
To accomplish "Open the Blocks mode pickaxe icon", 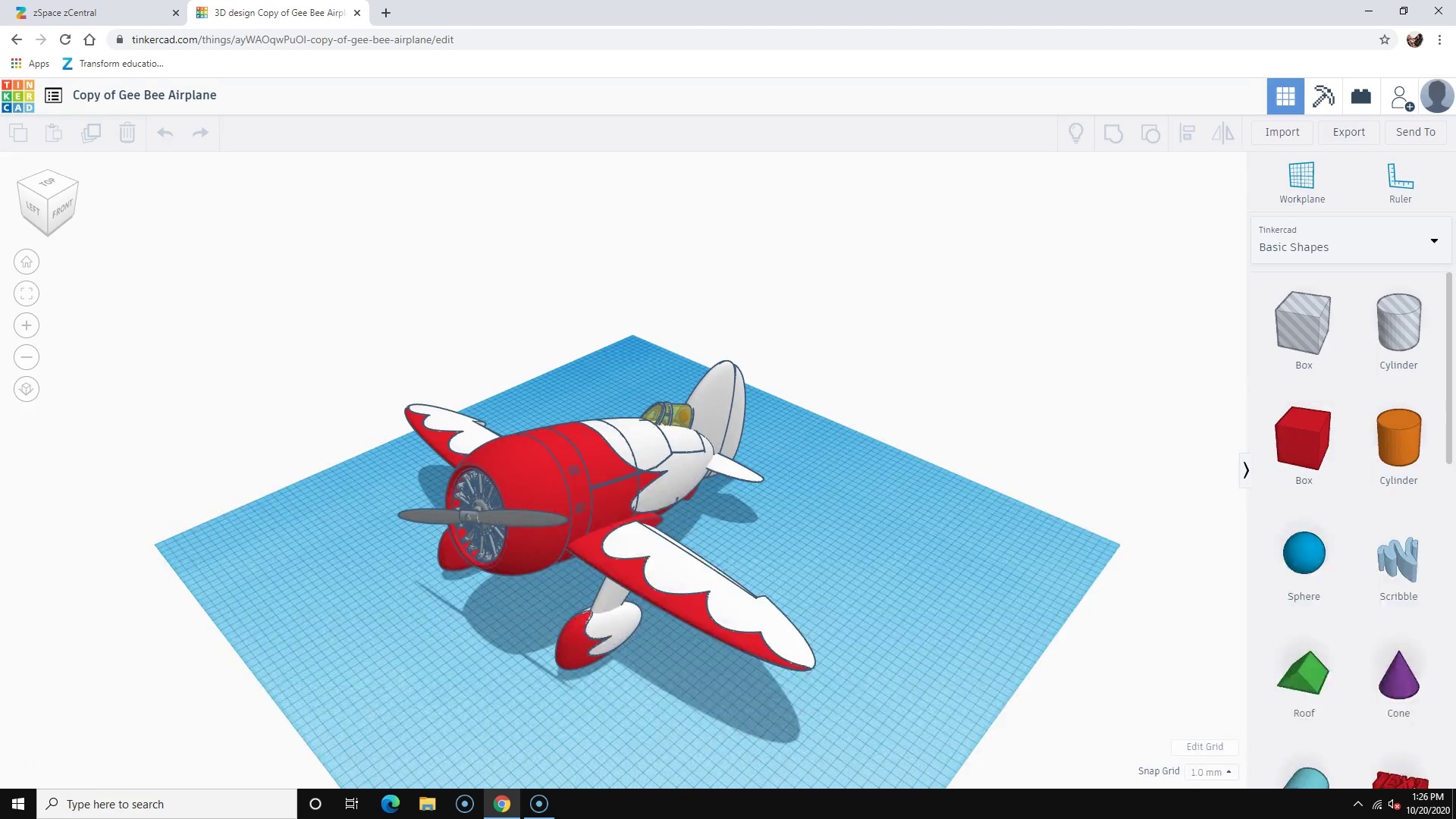I will point(1323,96).
